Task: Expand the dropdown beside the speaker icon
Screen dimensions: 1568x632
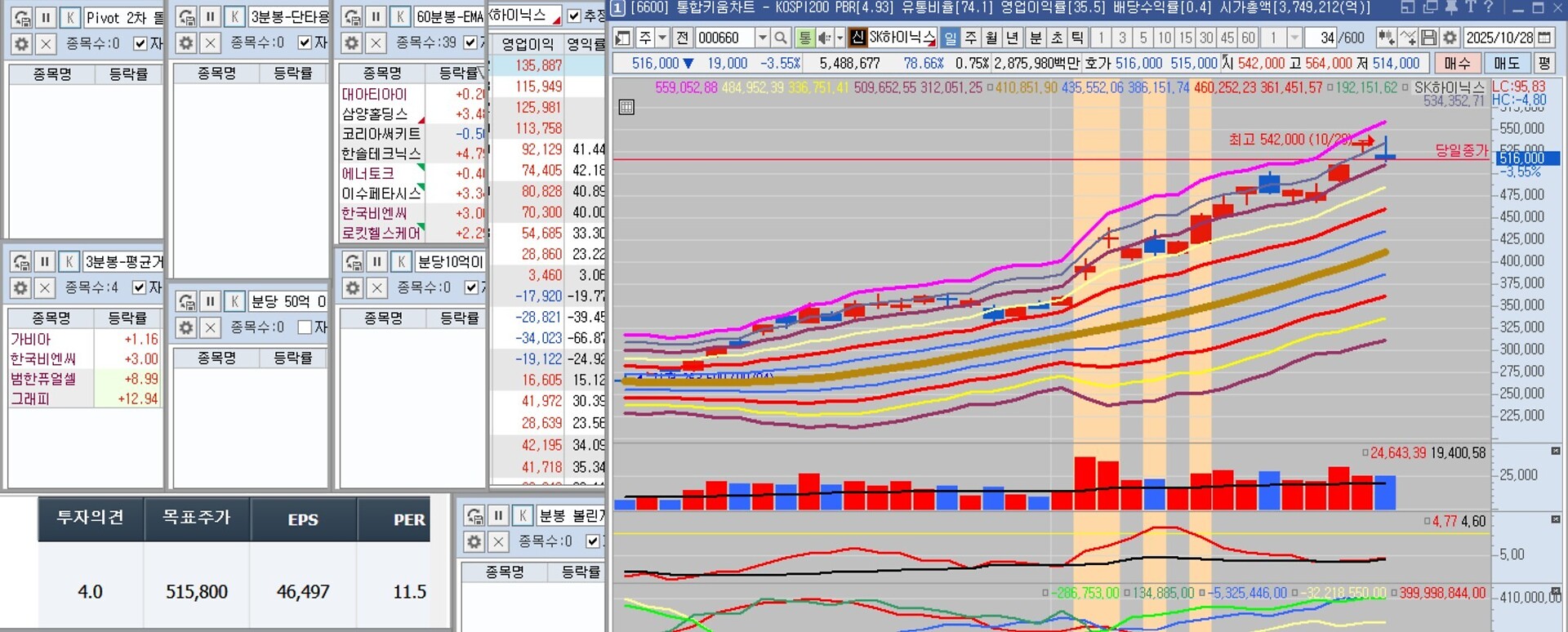Action: (839, 38)
